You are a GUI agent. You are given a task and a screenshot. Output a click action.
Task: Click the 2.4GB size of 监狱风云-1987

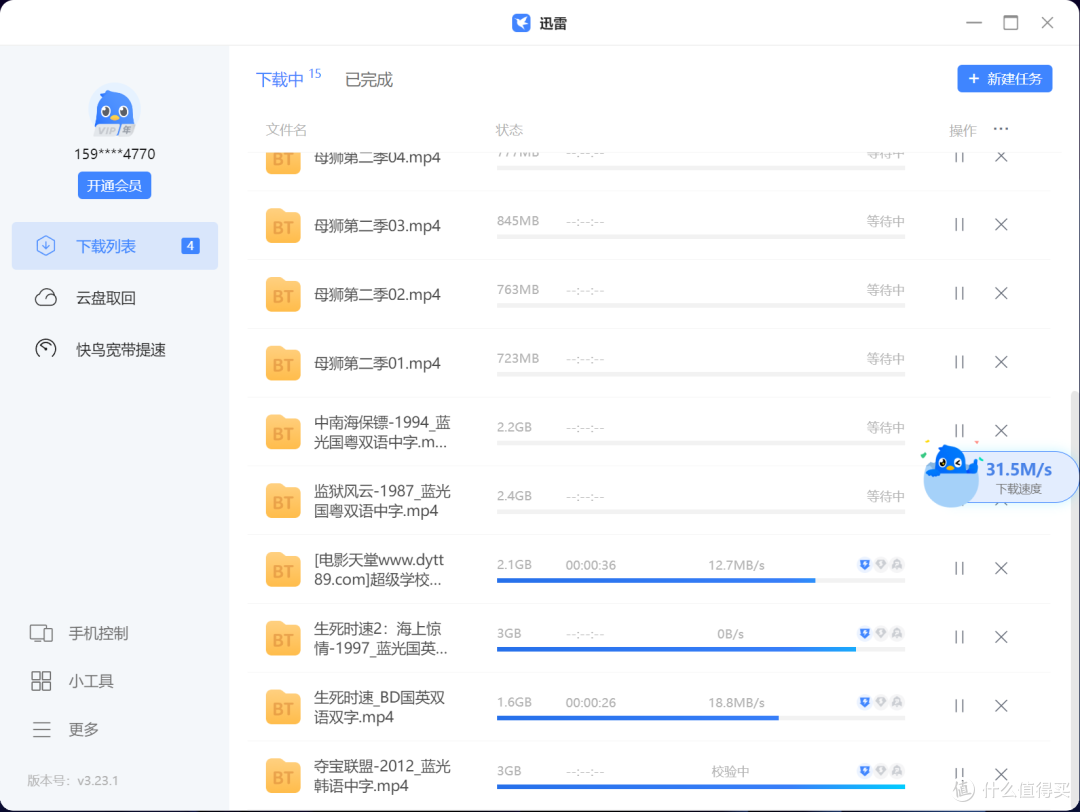tap(514, 496)
